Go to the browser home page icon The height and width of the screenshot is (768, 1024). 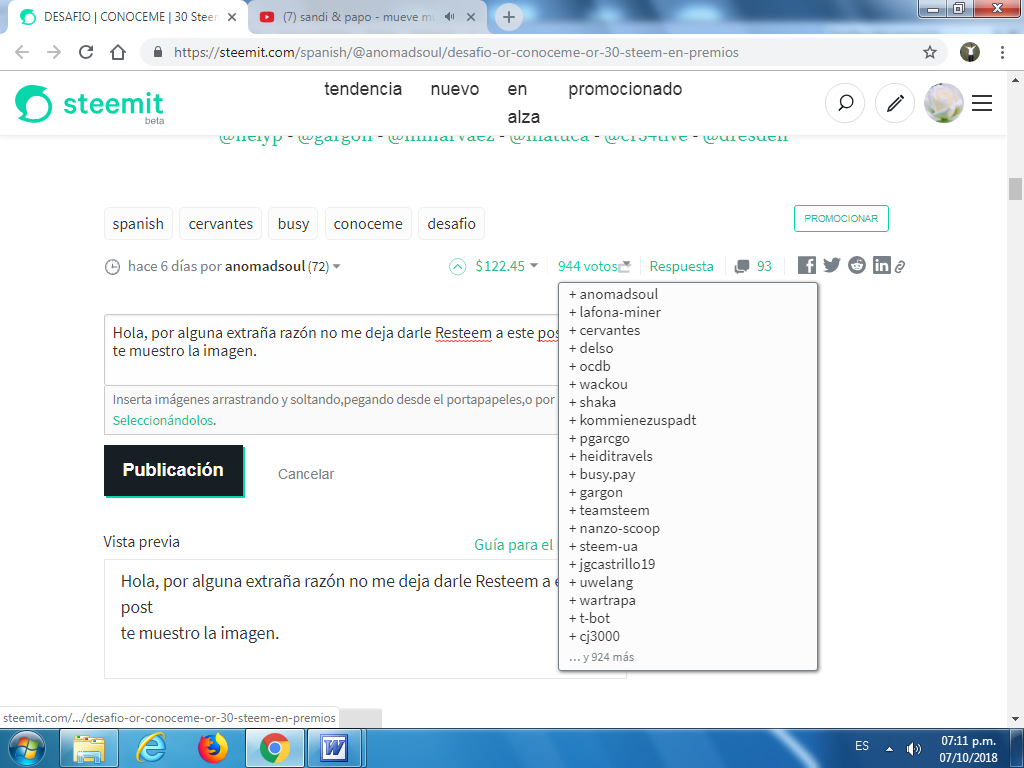click(x=118, y=52)
